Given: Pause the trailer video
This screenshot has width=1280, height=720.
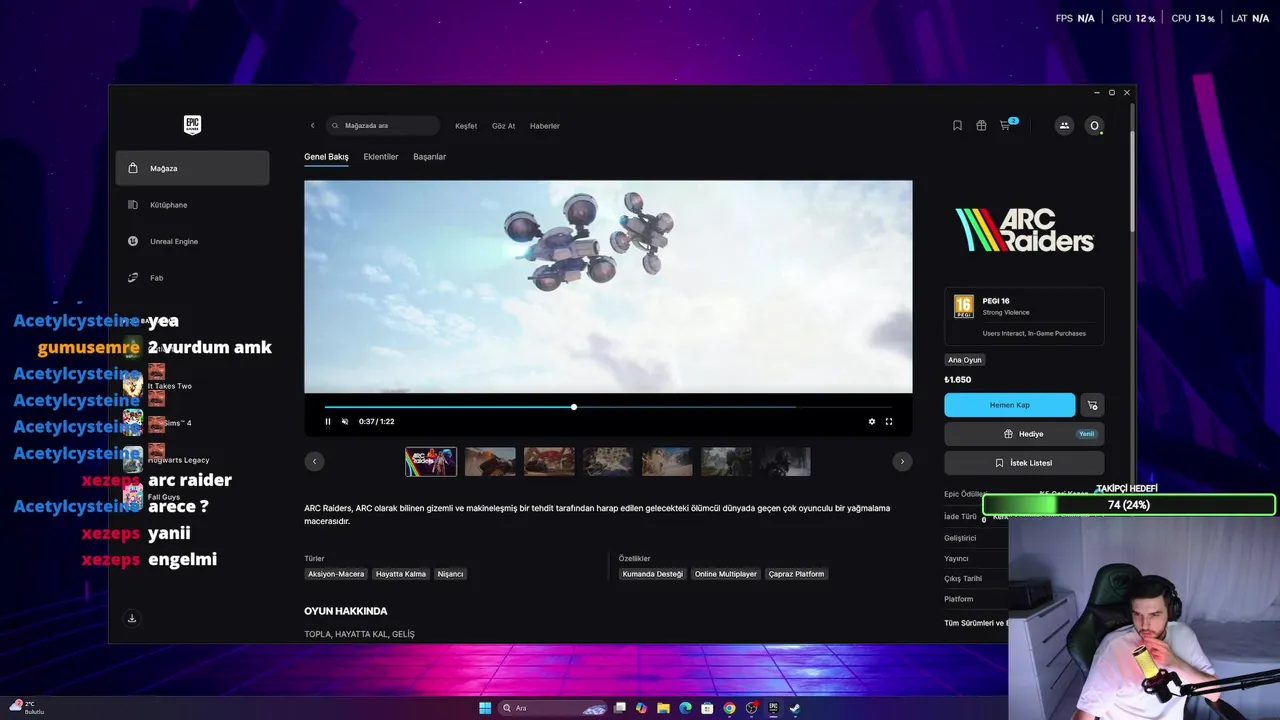Looking at the screenshot, I should pyautogui.click(x=327, y=421).
